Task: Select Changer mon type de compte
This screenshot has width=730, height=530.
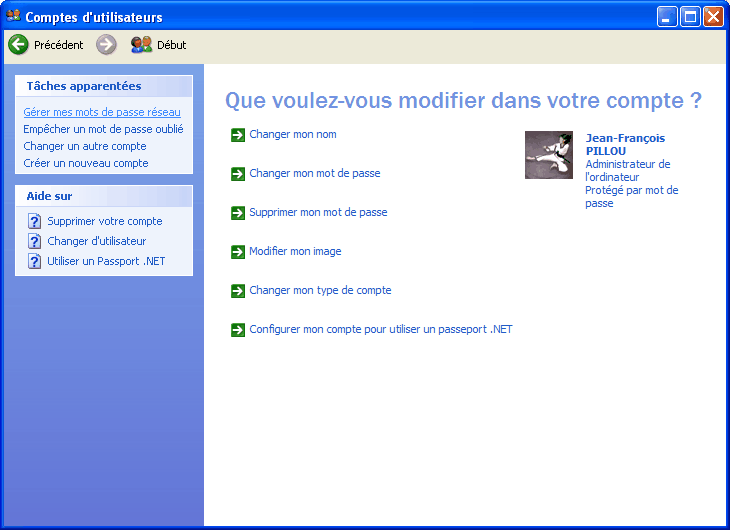Action: pos(320,290)
